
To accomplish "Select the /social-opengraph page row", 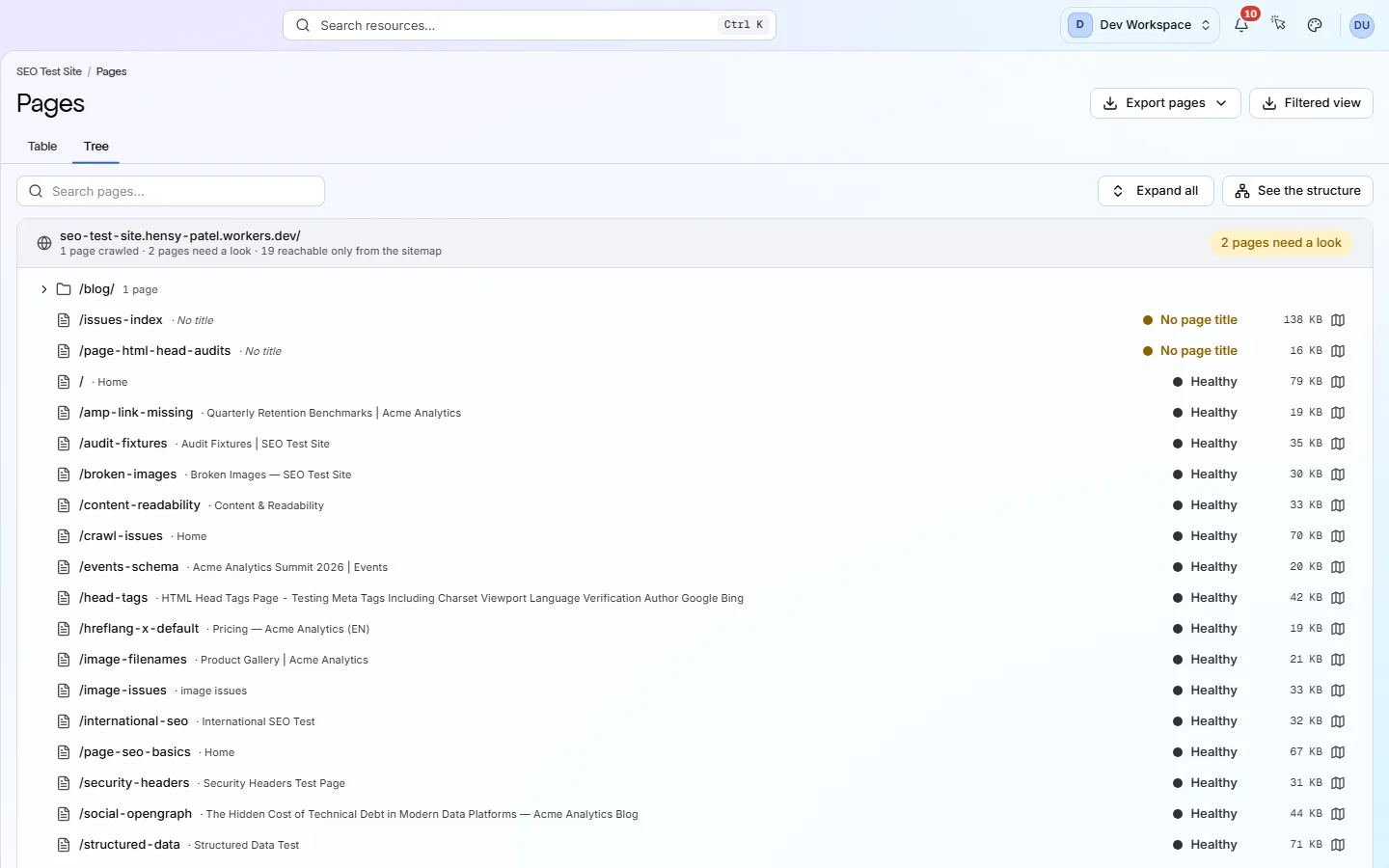I will pos(694,814).
